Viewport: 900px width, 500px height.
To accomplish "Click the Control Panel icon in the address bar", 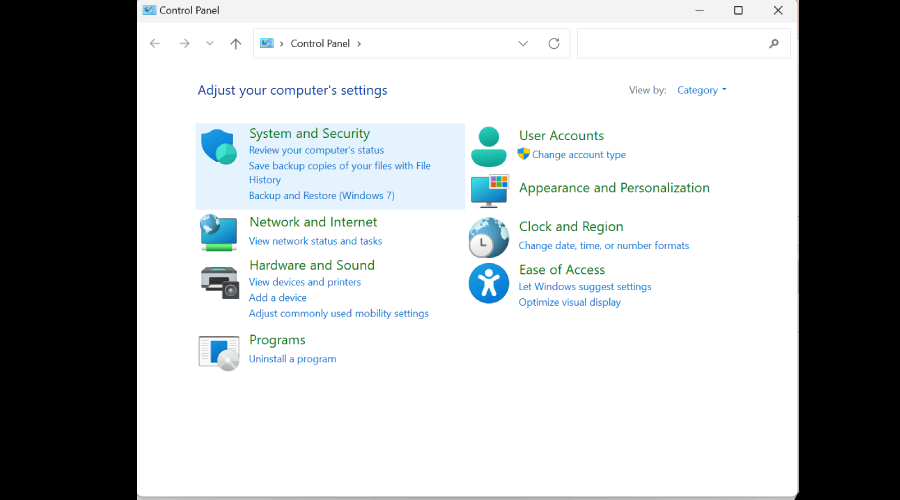I will pos(267,43).
